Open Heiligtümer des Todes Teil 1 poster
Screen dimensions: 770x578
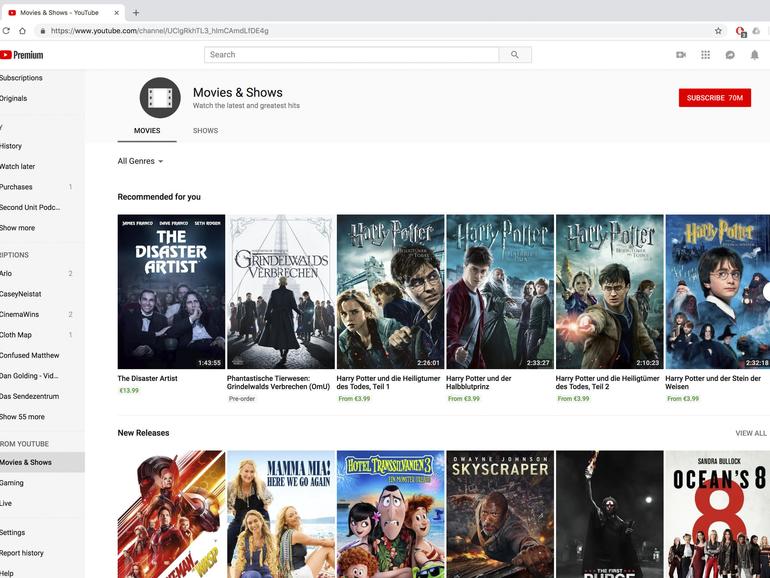pyautogui.click(x=390, y=292)
